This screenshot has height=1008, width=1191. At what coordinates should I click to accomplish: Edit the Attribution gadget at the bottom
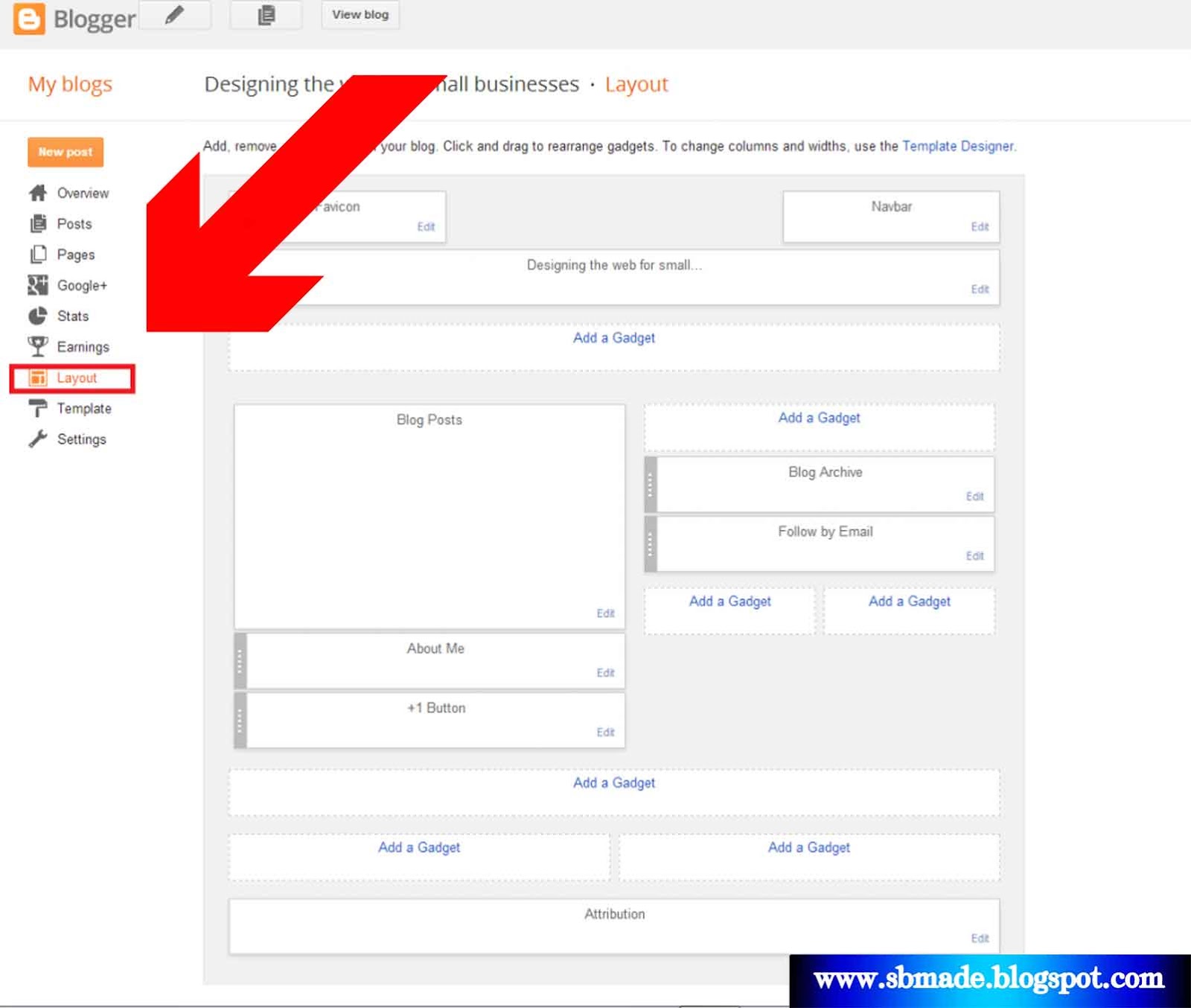click(x=980, y=938)
